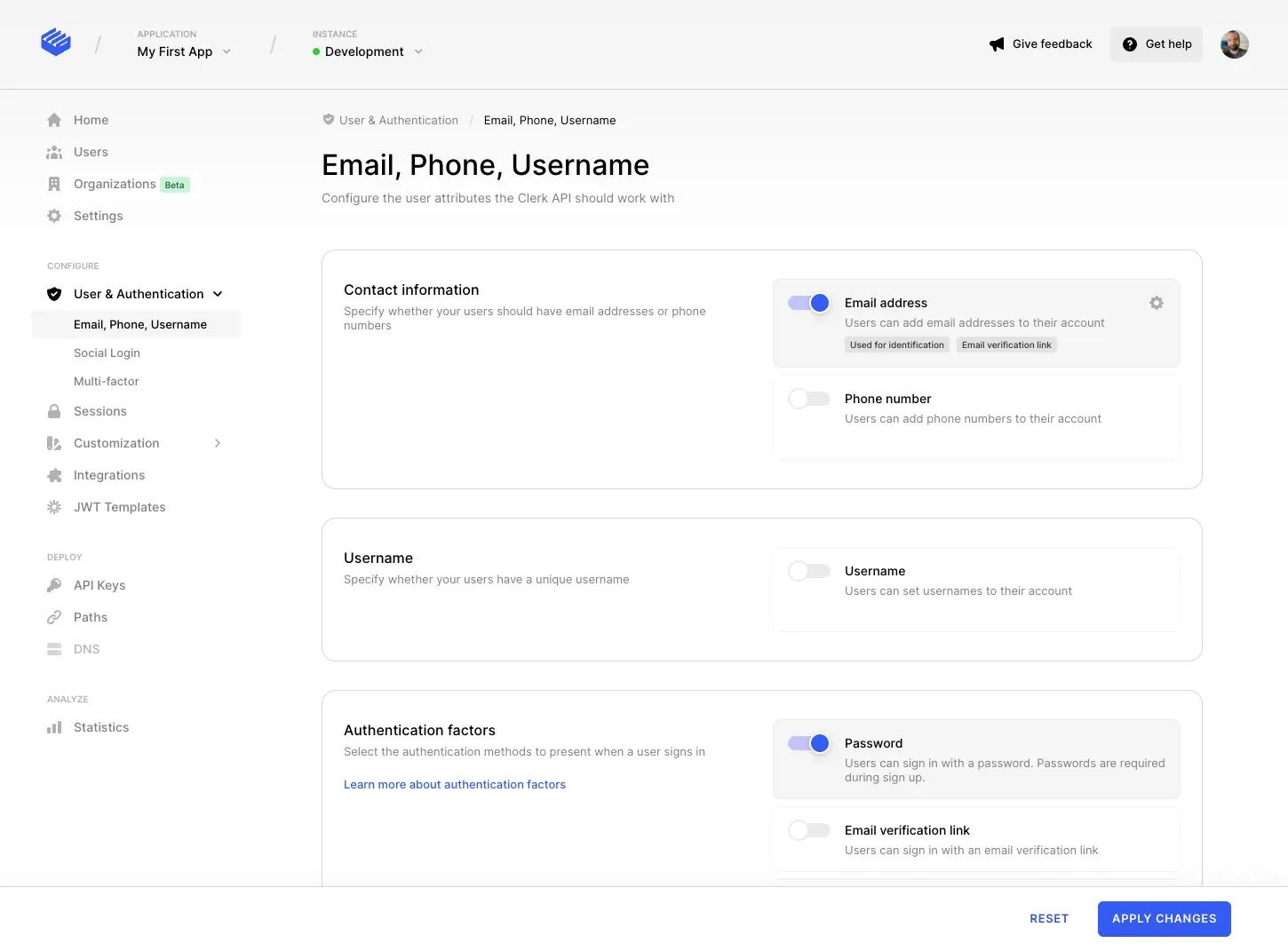The image size is (1288, 951).
Task: Select Social Login in the sidebar
Action: 107,353
